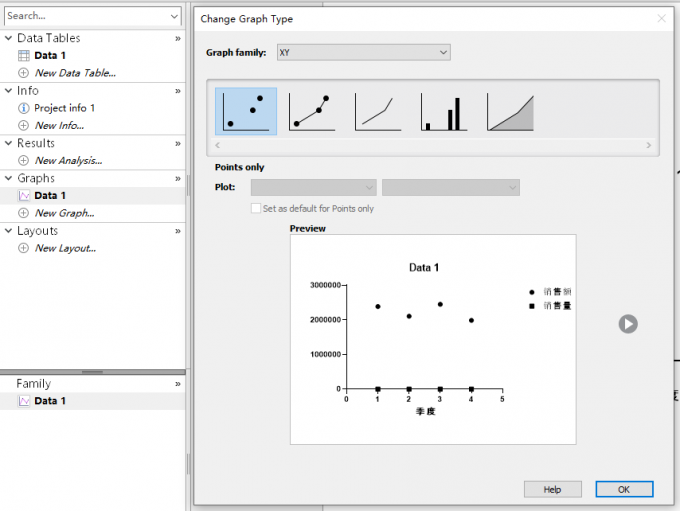The image size is (680, 511).
Task: Select the Points only graph type icon
Action: pos(246,111)
